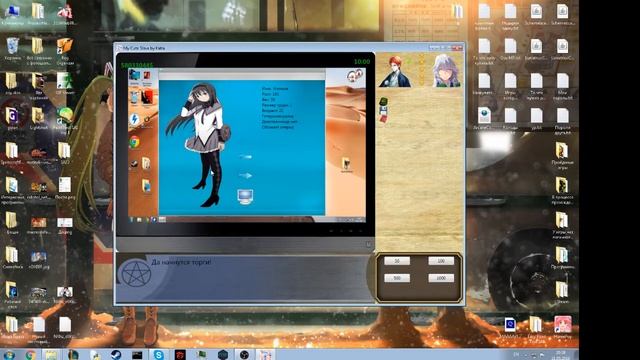Screen dimensions: 640x360
Task: Click the lightning bolt icon in-game
Action: (x=134, y=119)
